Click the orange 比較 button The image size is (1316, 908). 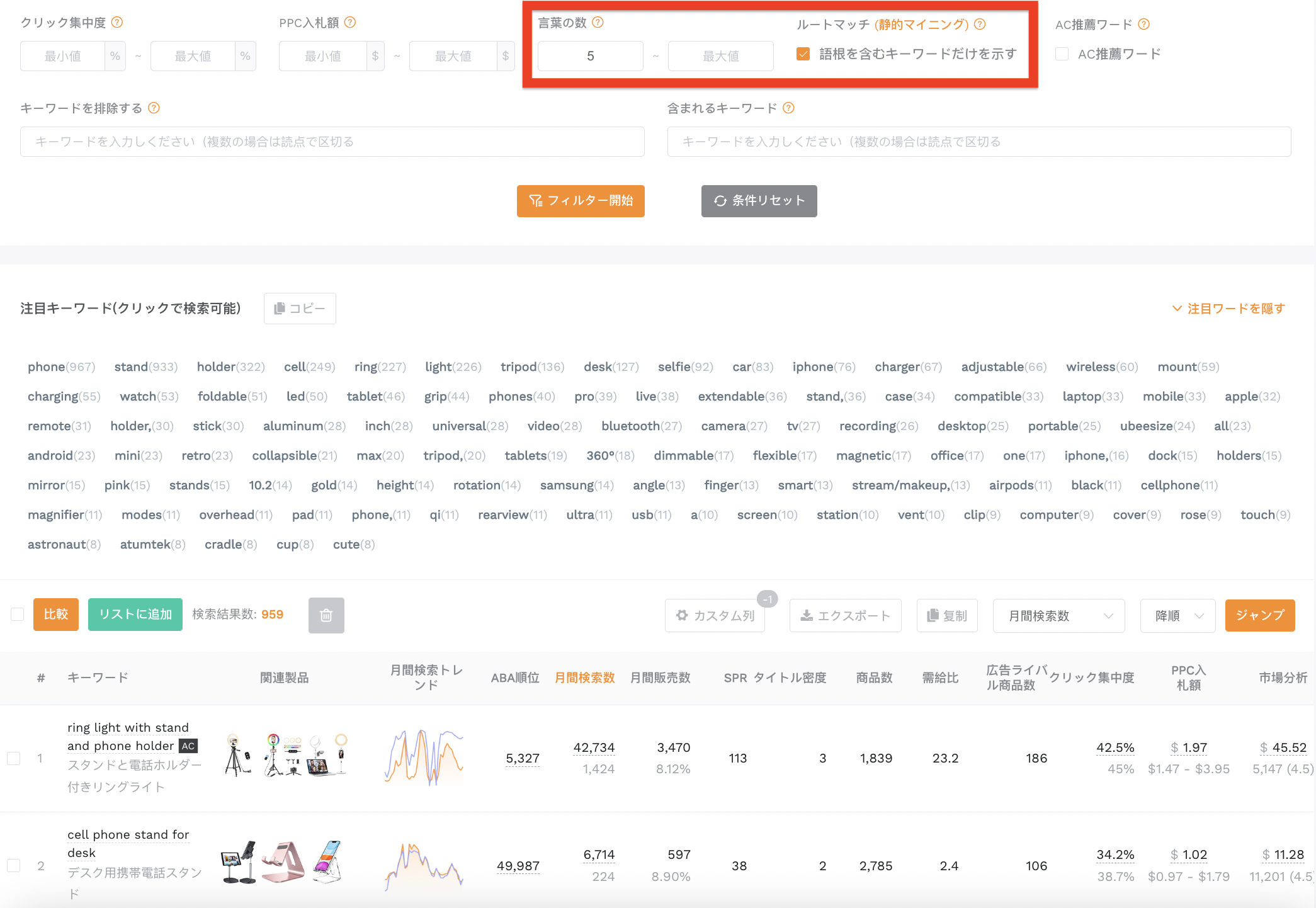coord(56,615)
